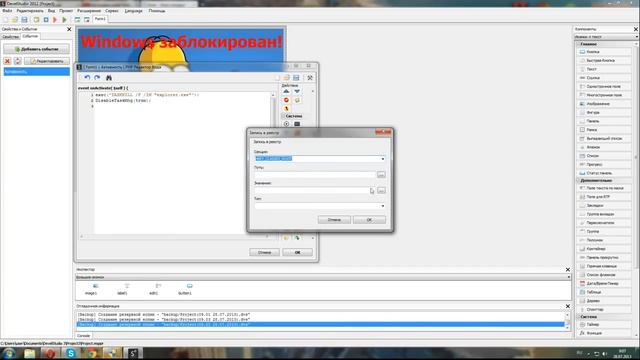The width and height of the screenshot is (640, 360).
Task: Select the Изображение component
Action: (603, 104)
